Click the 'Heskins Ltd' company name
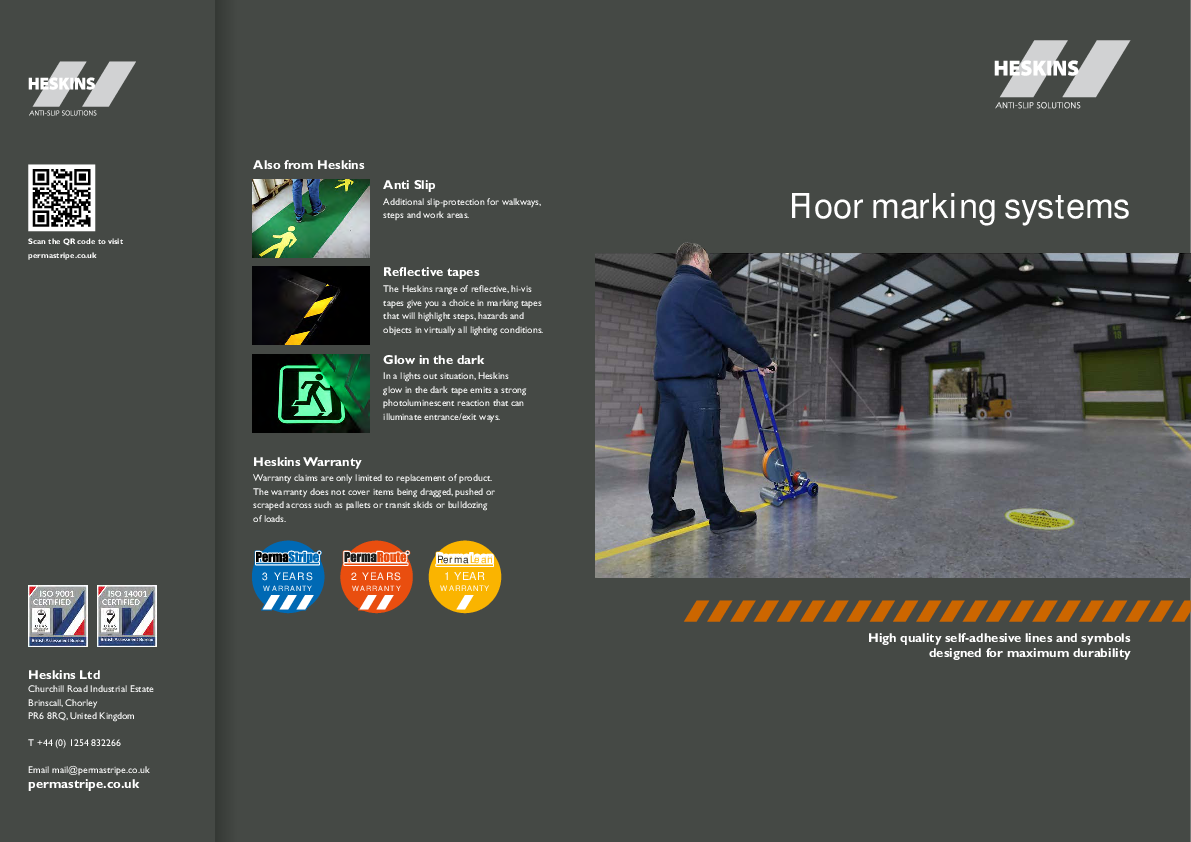The width and height of the screenshot is (1191, 842). pyautogui.click(x=64, y=674)
